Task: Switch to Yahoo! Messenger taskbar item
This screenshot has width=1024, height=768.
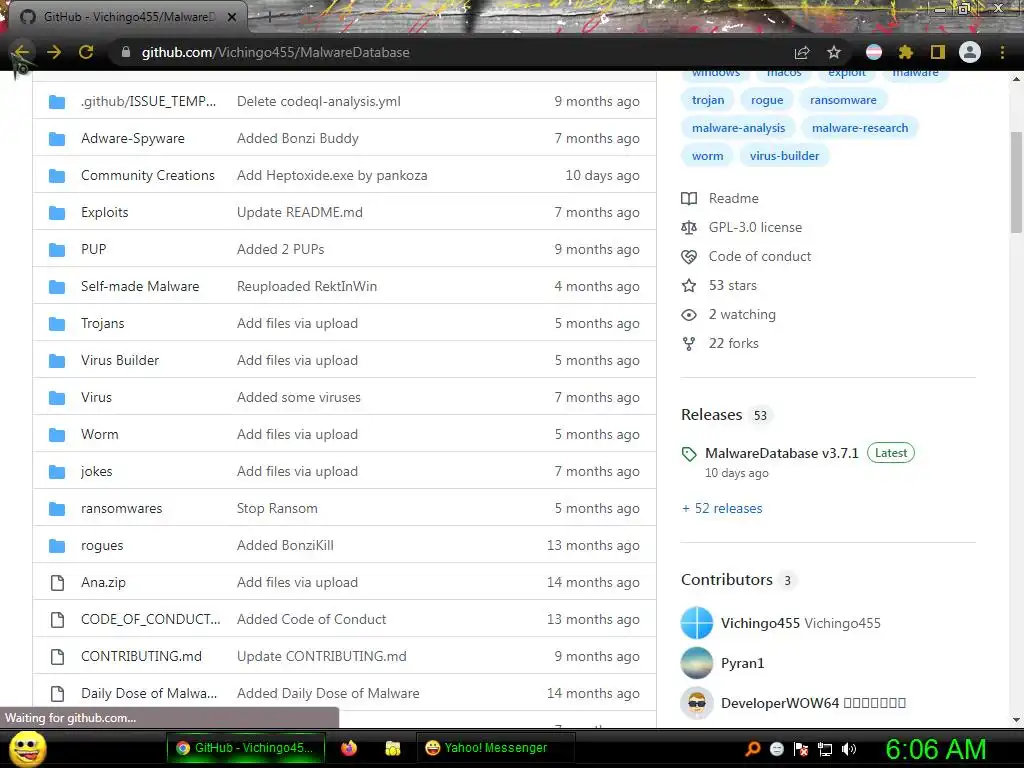Action: coord(496,748)
